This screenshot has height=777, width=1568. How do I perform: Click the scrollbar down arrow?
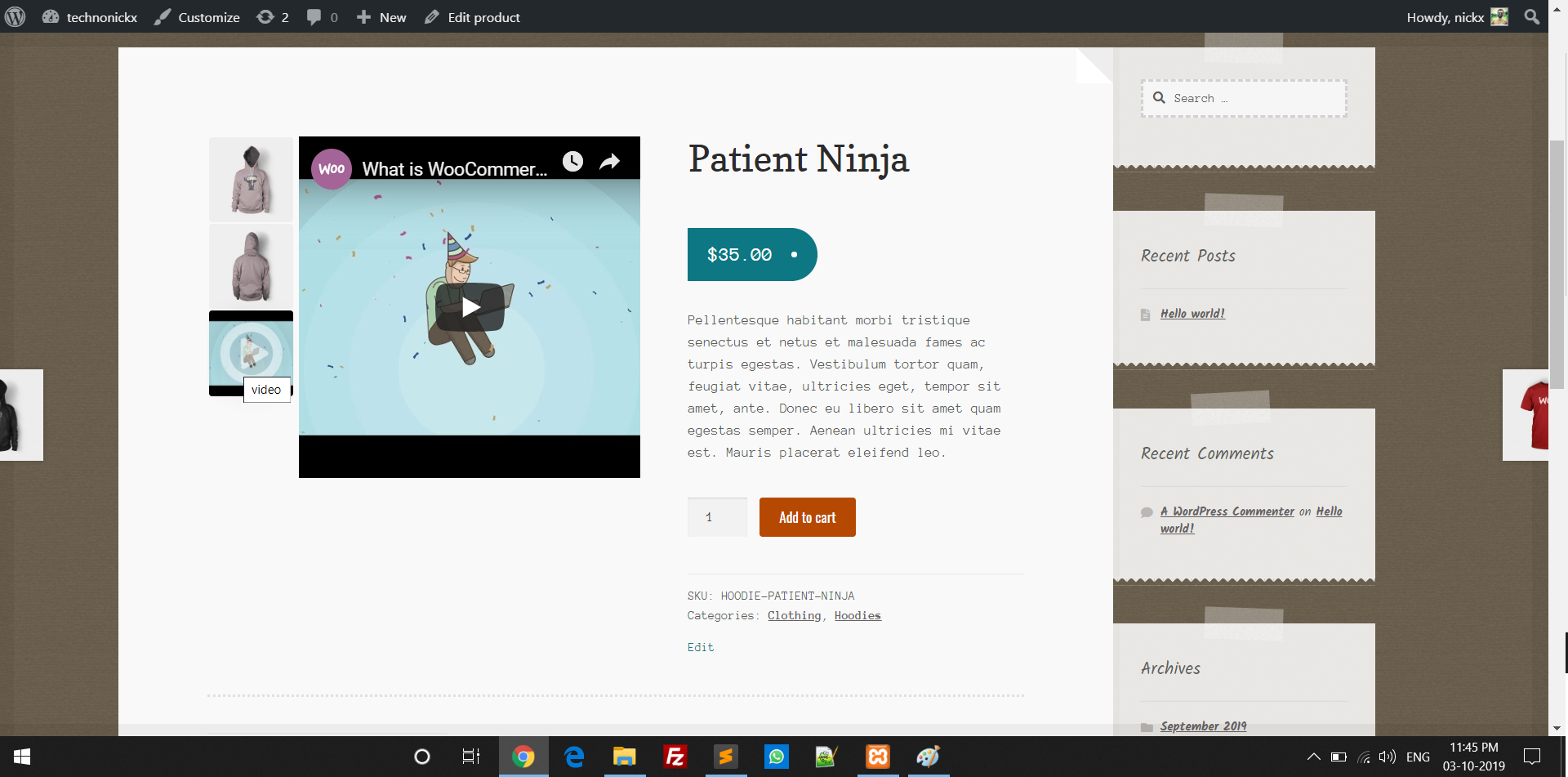(1557, 728)
